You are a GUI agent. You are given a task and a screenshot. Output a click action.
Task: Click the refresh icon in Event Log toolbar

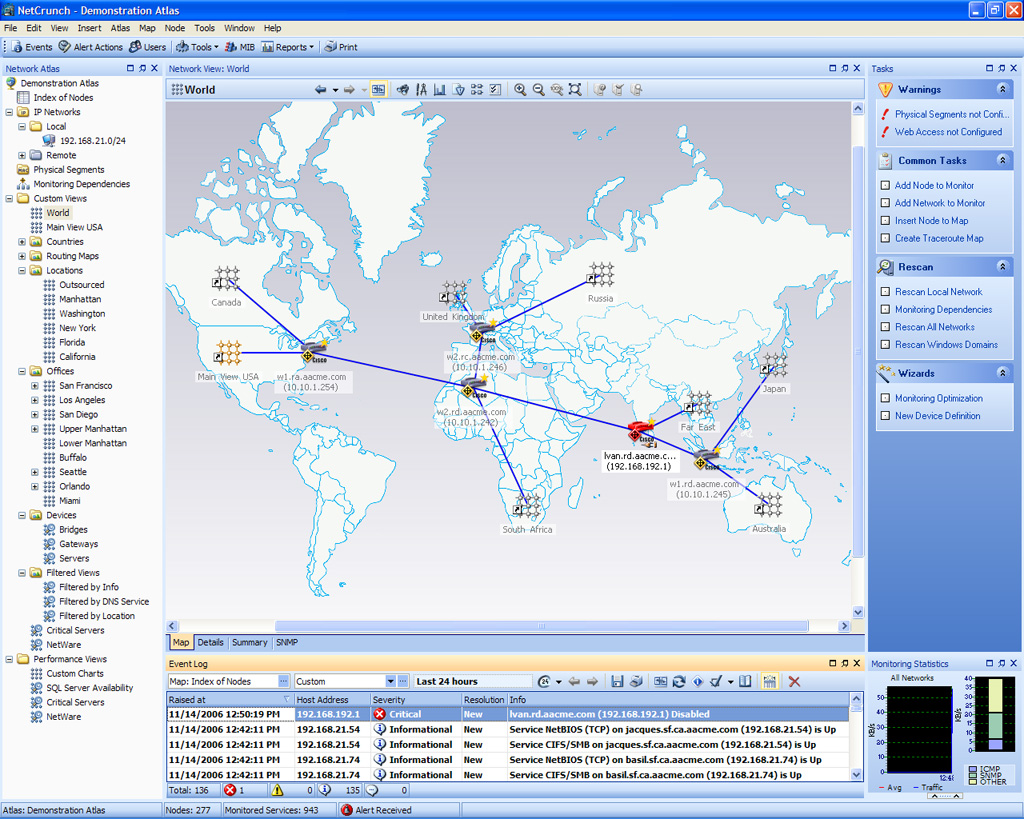[x=678, y=682]
